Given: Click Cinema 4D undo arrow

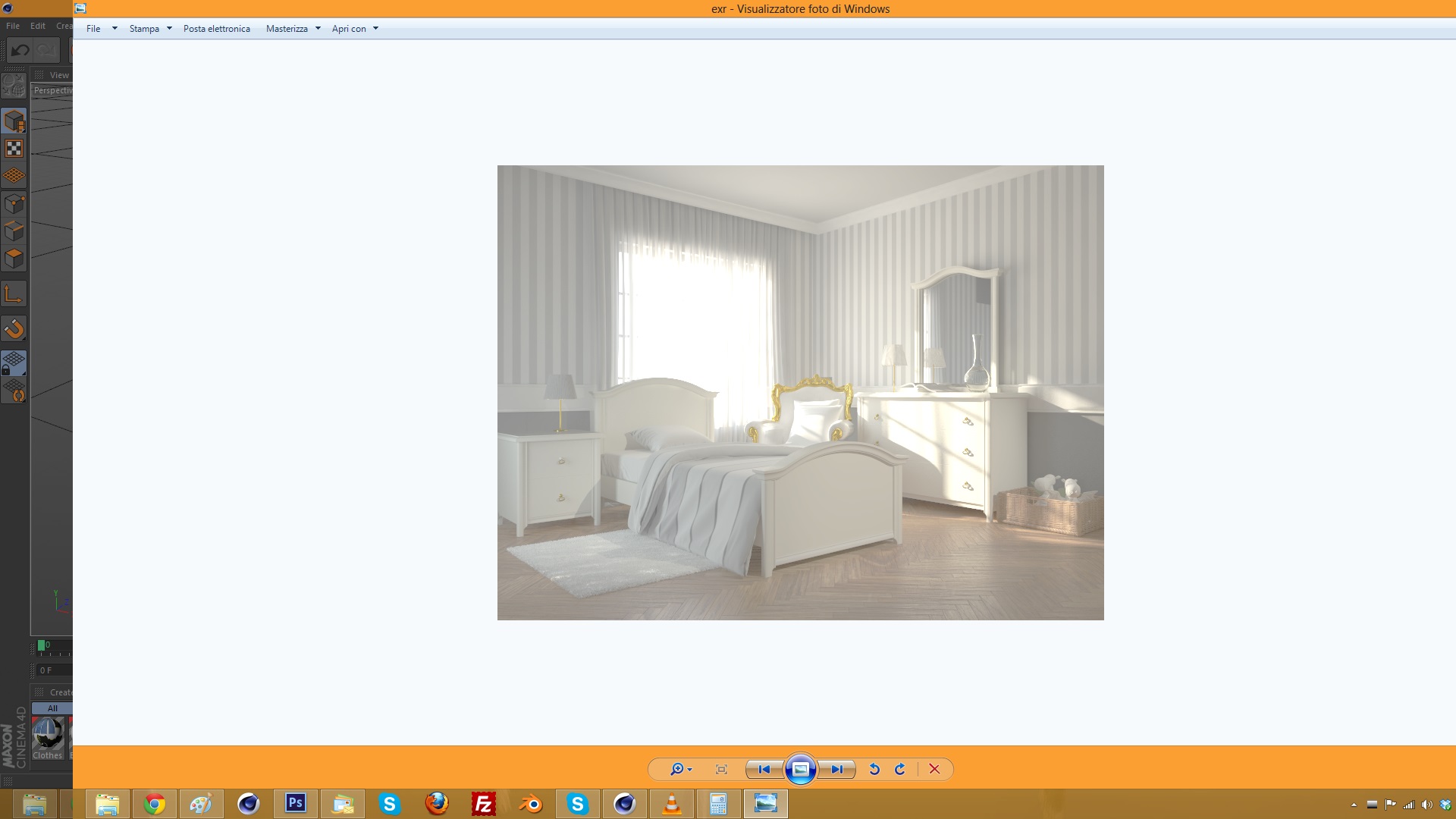Looking at the screenshot, I should click(20, 50).
